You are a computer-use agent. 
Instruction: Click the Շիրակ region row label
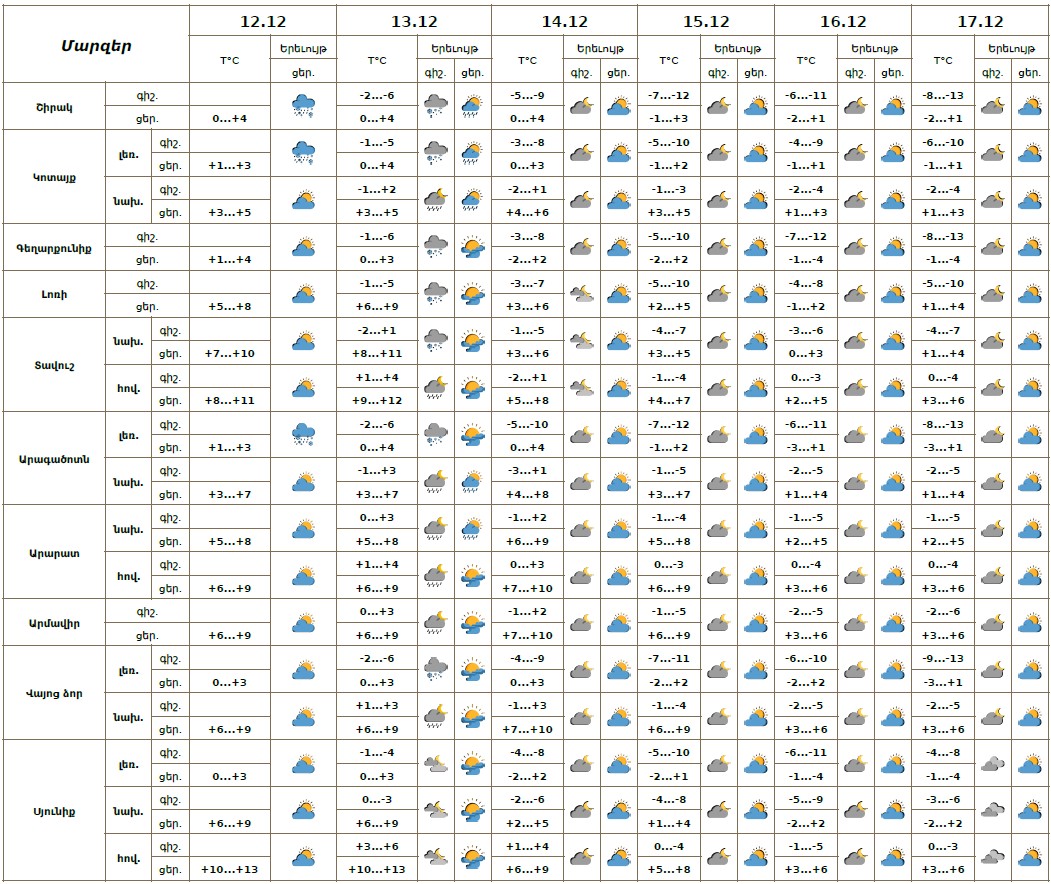point(55,106)
